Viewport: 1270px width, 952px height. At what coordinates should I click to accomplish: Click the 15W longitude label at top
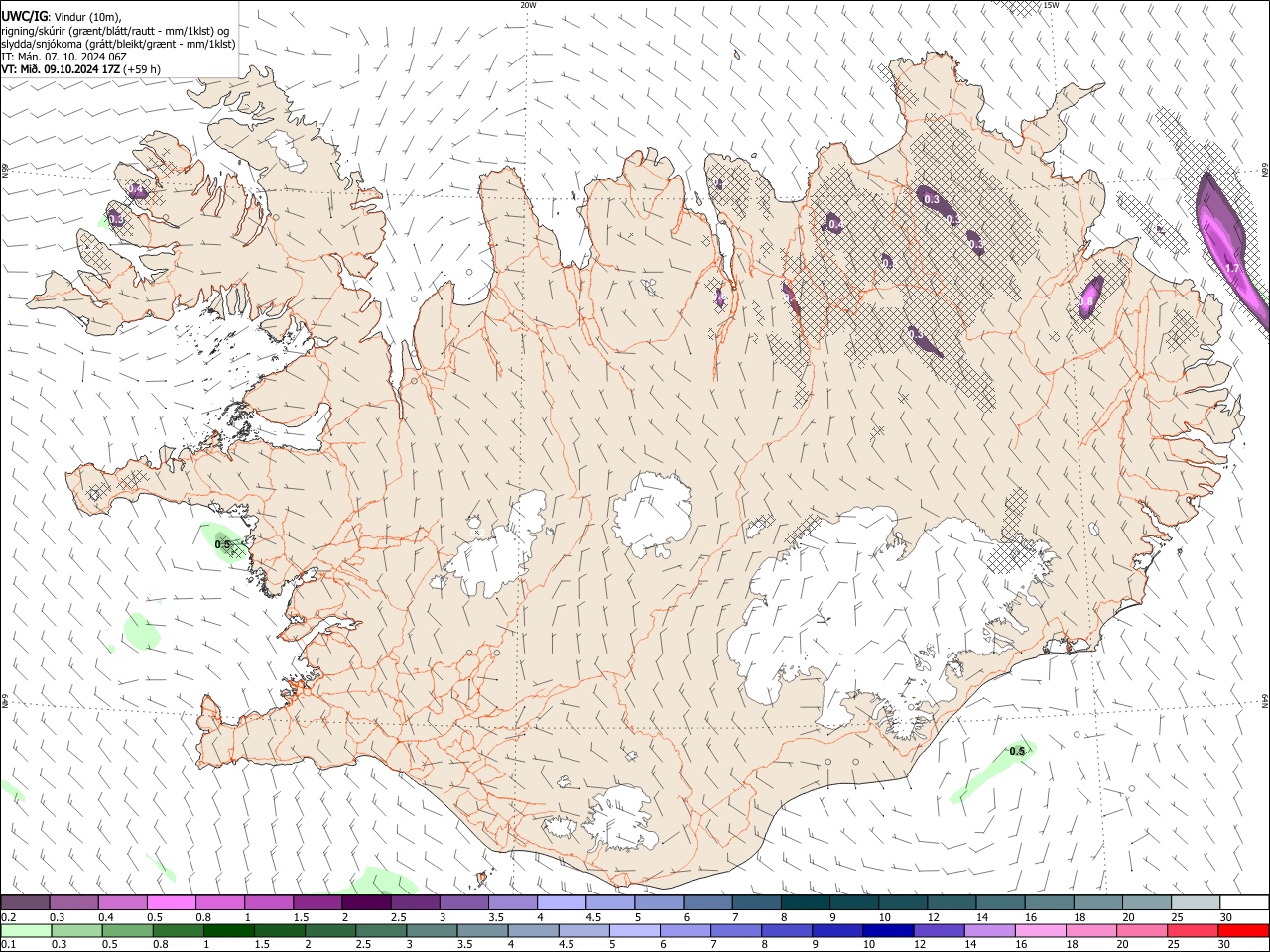[x=1051, y=5]
